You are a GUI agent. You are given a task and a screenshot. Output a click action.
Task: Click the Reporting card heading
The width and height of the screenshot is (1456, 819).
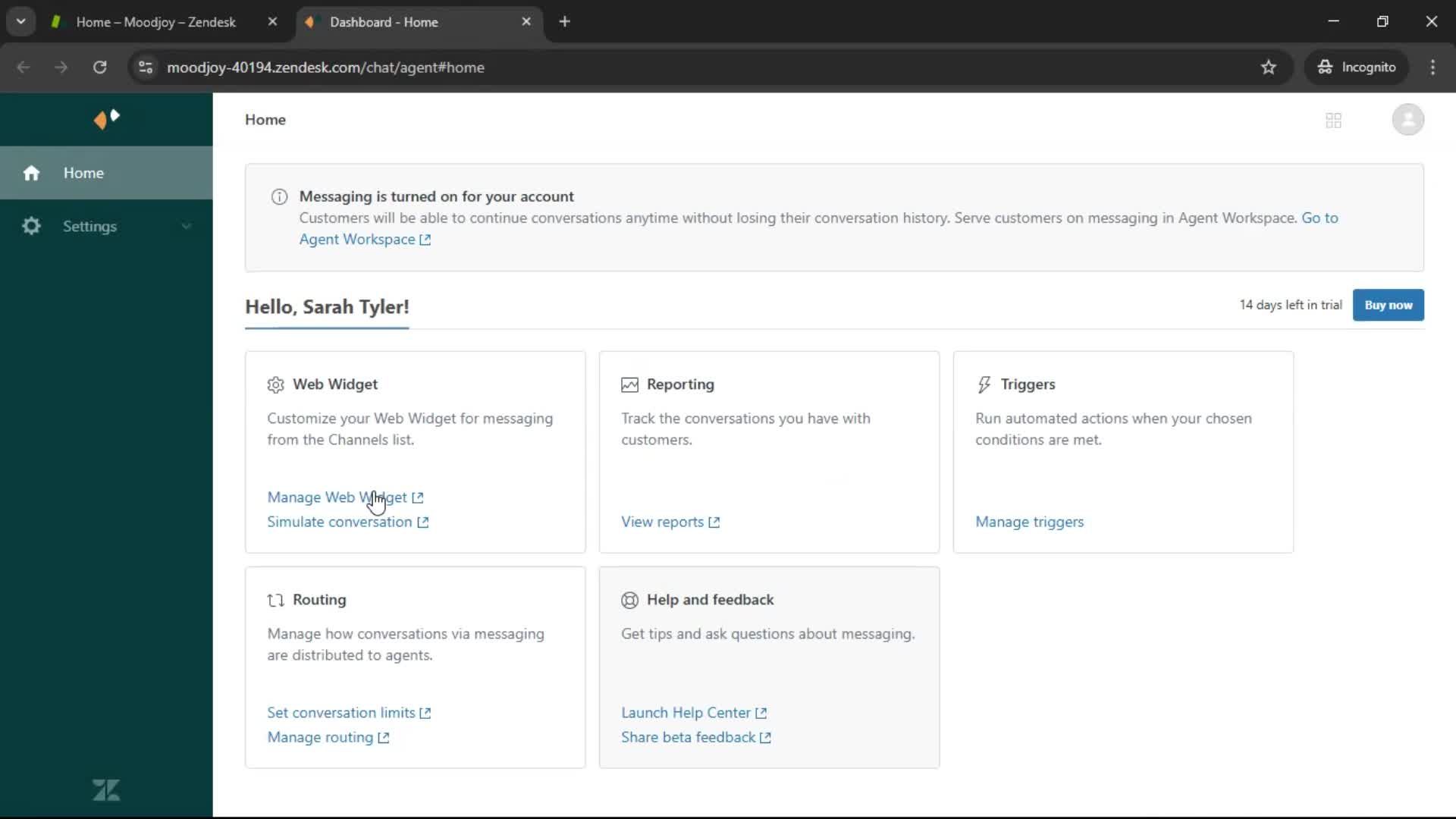pyautogui.click(x=680, y=384)
